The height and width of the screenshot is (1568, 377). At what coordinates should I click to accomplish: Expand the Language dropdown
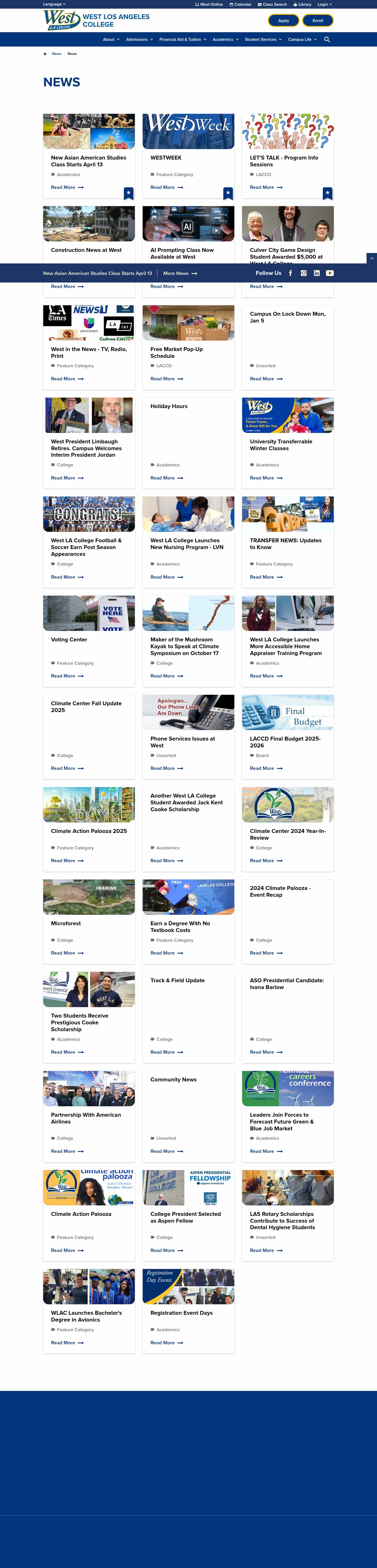(x=54, y=4)
